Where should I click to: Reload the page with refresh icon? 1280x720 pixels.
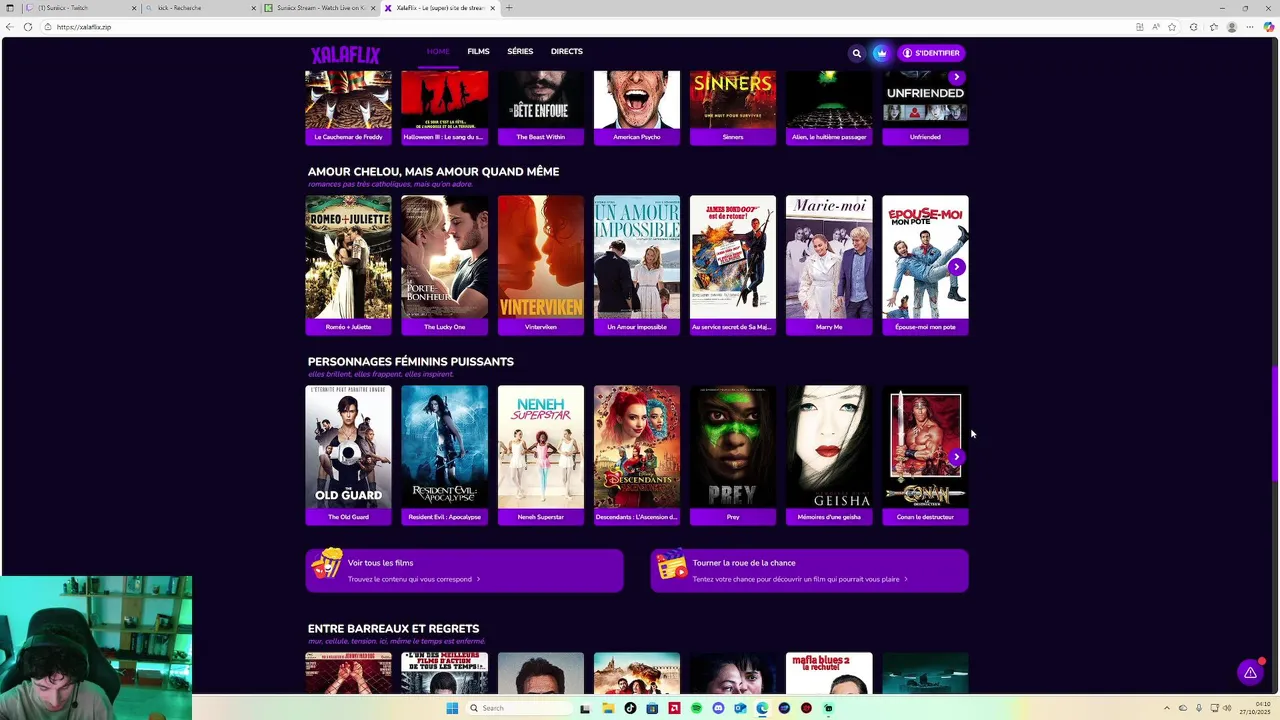click(28, 27)
